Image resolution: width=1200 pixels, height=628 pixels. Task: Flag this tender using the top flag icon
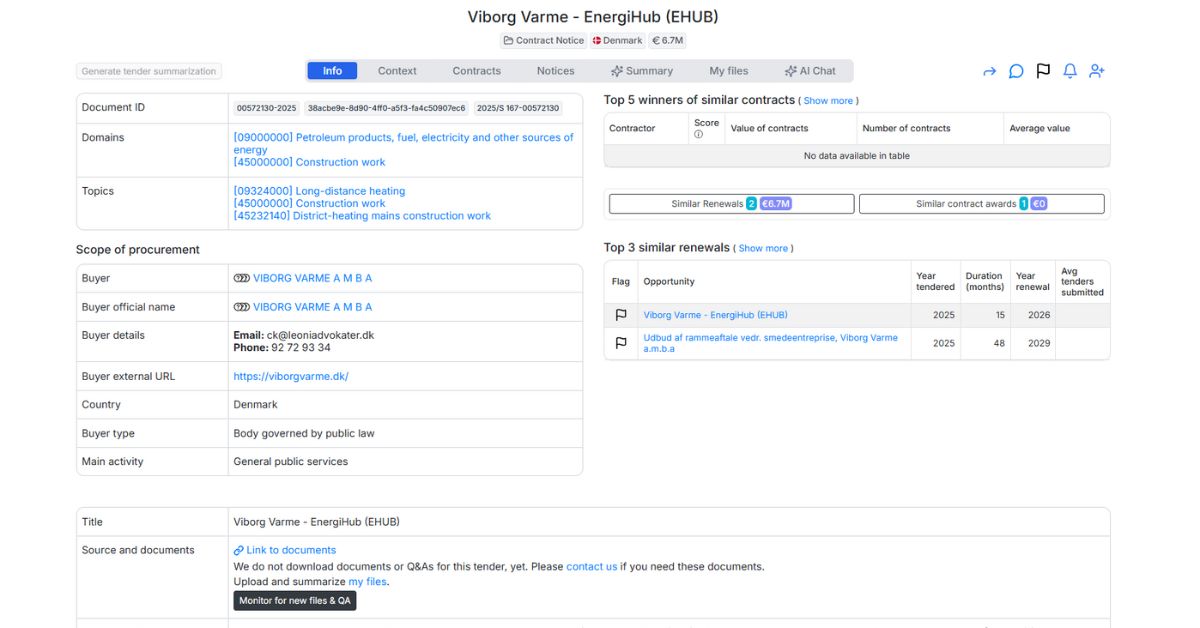[x=1043, y=71]
